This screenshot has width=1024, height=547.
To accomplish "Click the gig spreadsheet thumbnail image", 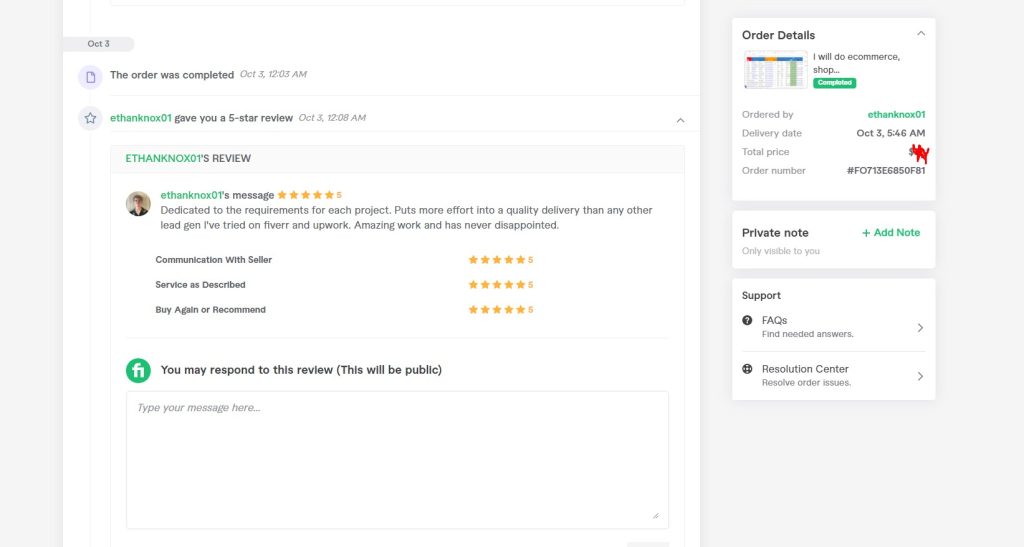I will (x=775, y=69).
